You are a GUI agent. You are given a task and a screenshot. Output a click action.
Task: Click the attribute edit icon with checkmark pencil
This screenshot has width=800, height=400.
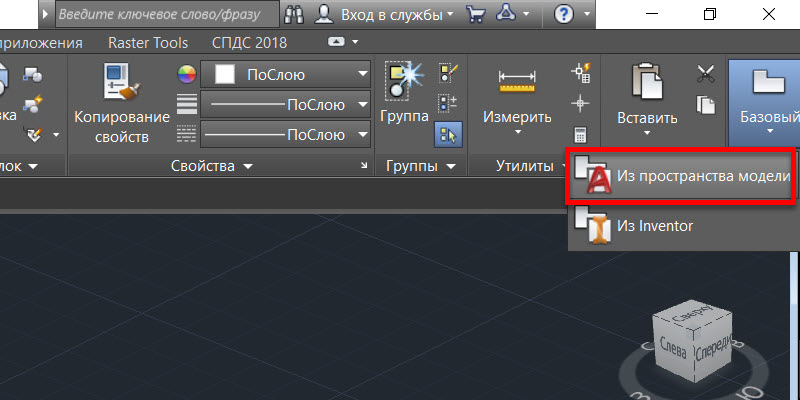pyautogui.click(x=35, y=135)
